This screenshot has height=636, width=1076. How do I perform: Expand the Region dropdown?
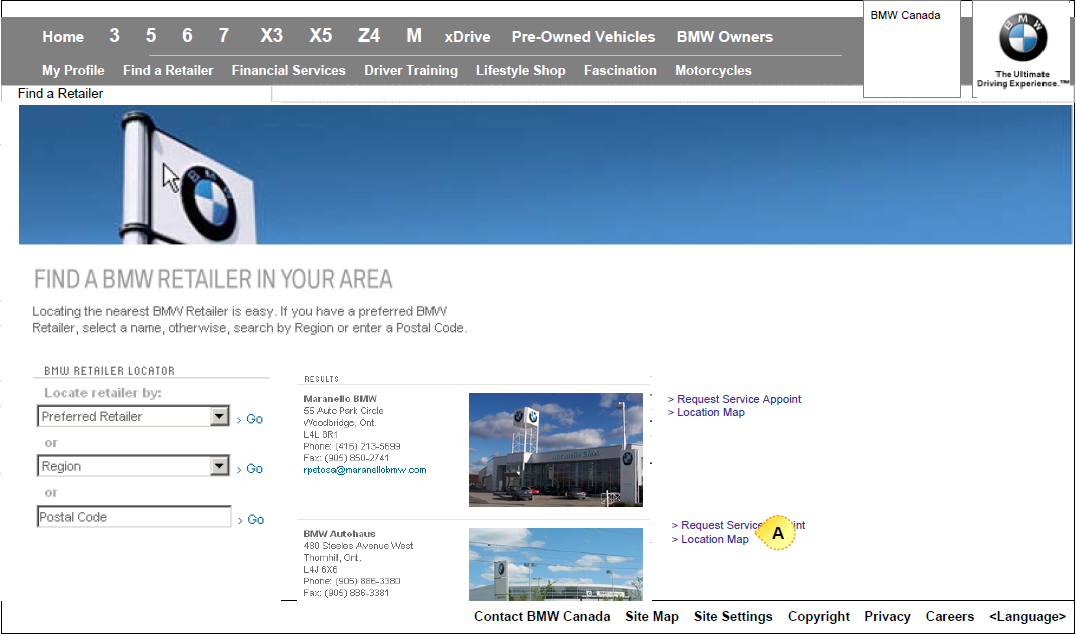pyautogui.click(x=220, y=467)
